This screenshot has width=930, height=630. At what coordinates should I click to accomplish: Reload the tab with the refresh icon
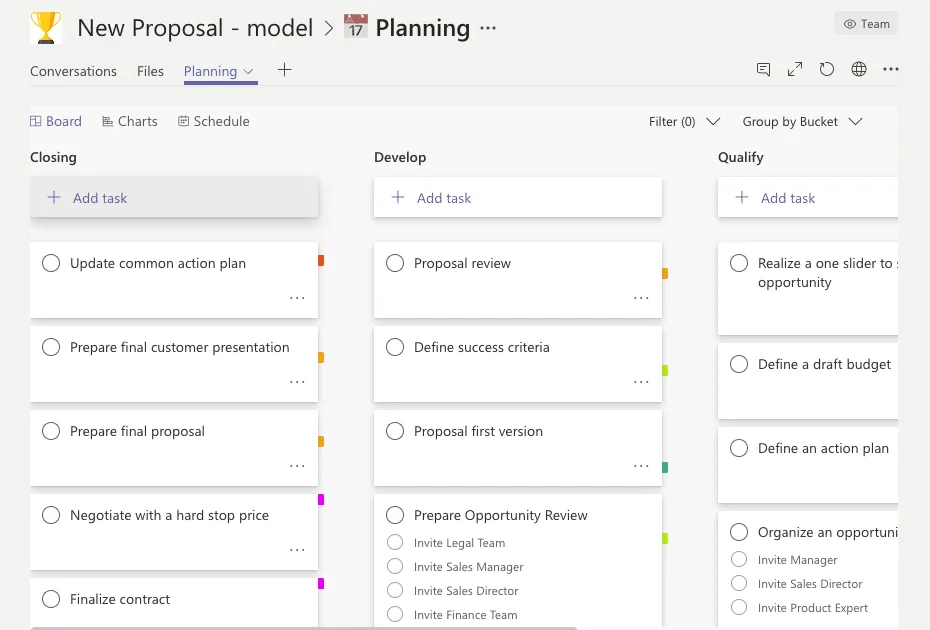click(x=827, y=69)
